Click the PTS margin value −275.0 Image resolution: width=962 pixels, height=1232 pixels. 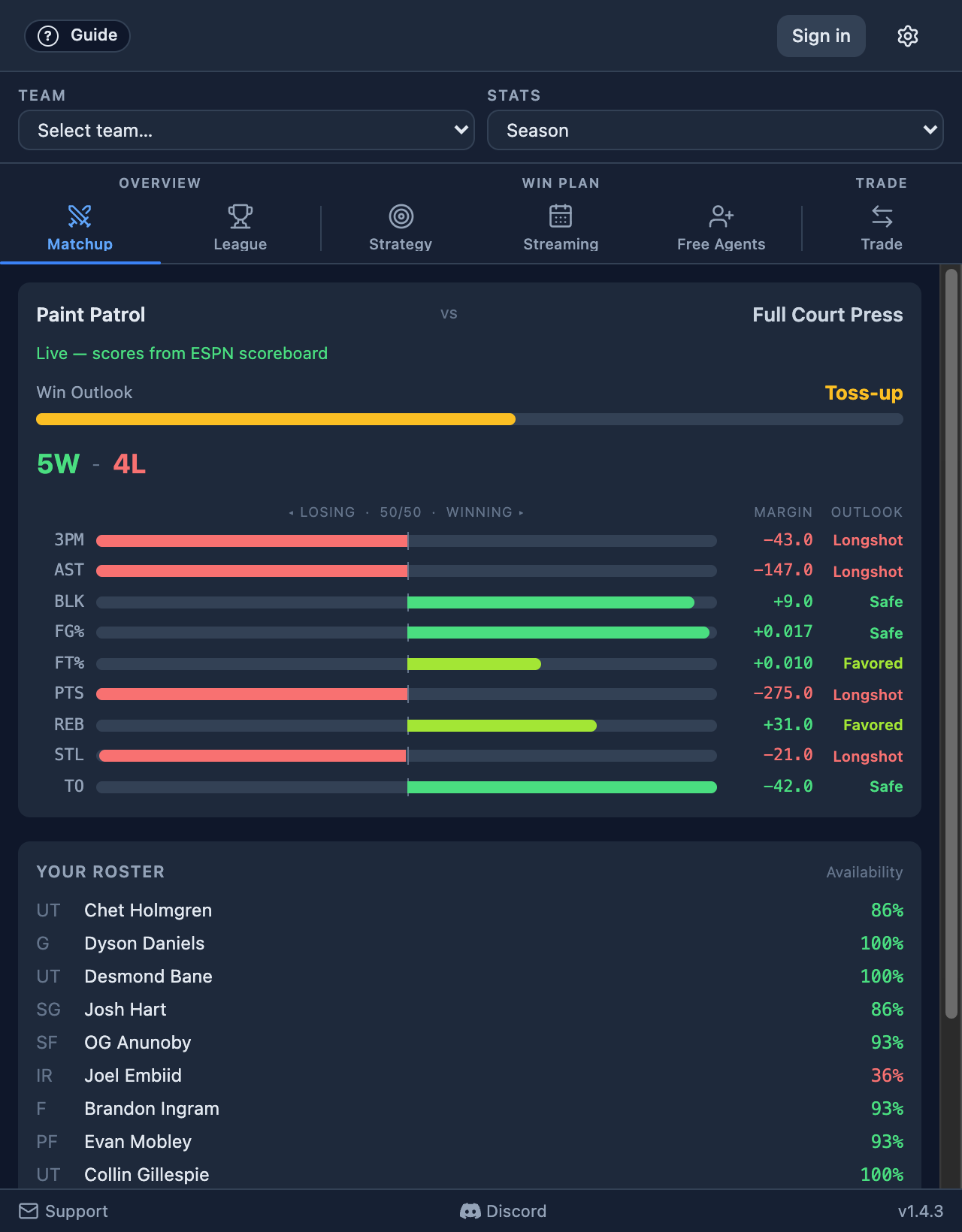[783, 694]
